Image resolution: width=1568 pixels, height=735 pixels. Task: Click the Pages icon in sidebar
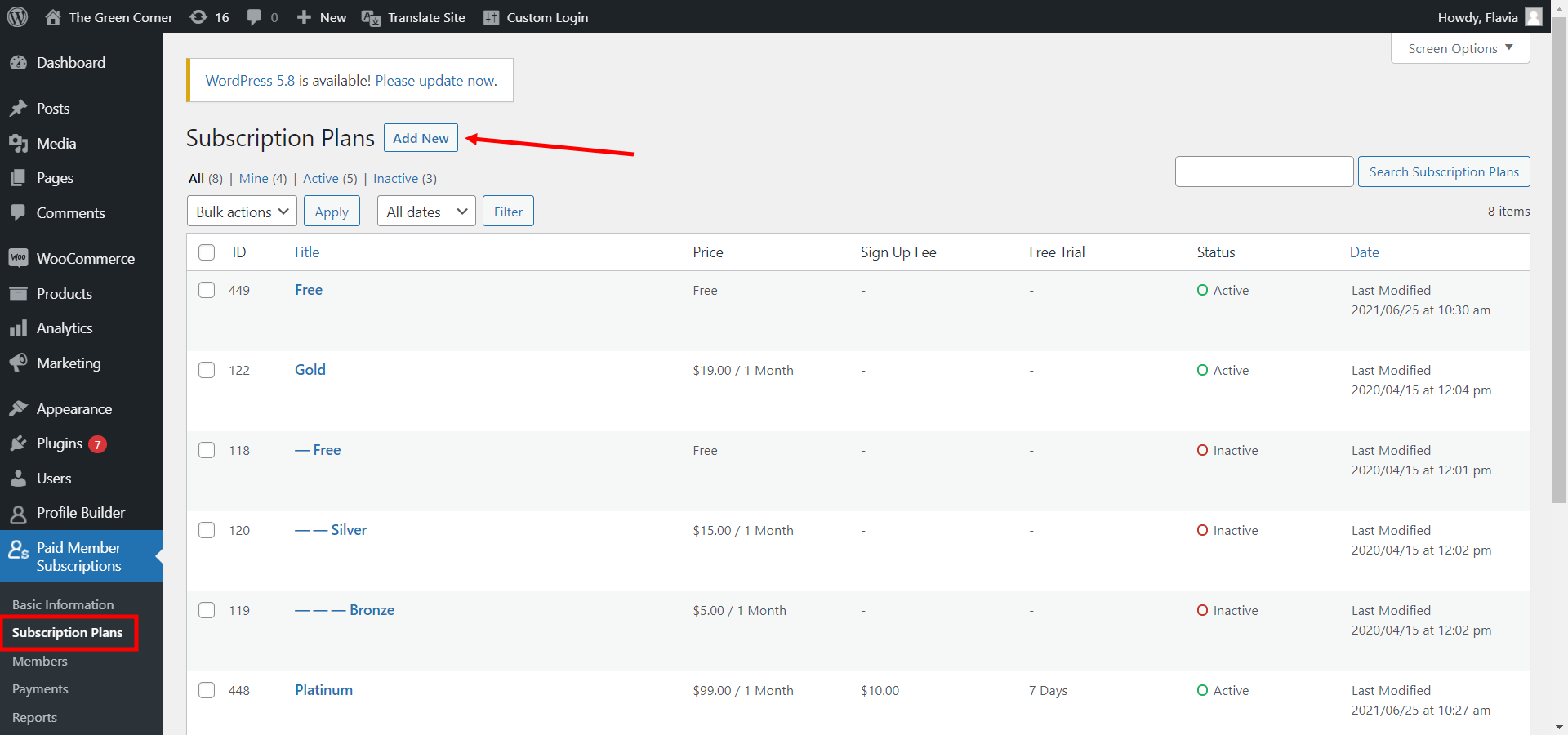(18, 178)
